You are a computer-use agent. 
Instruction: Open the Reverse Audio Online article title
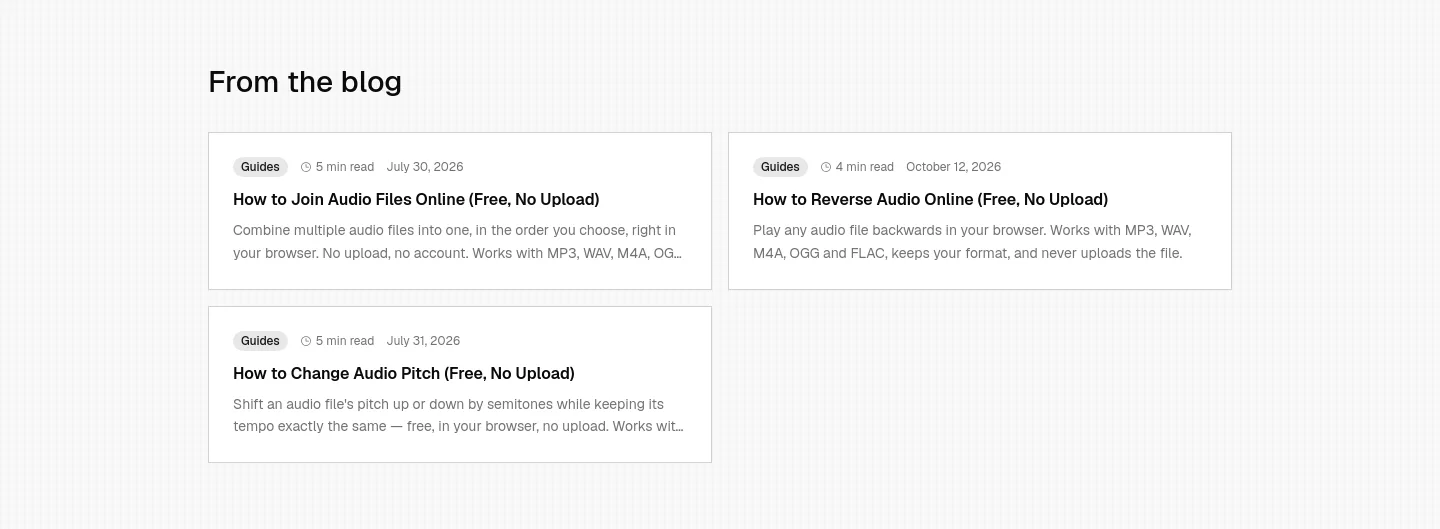[930, 199]
